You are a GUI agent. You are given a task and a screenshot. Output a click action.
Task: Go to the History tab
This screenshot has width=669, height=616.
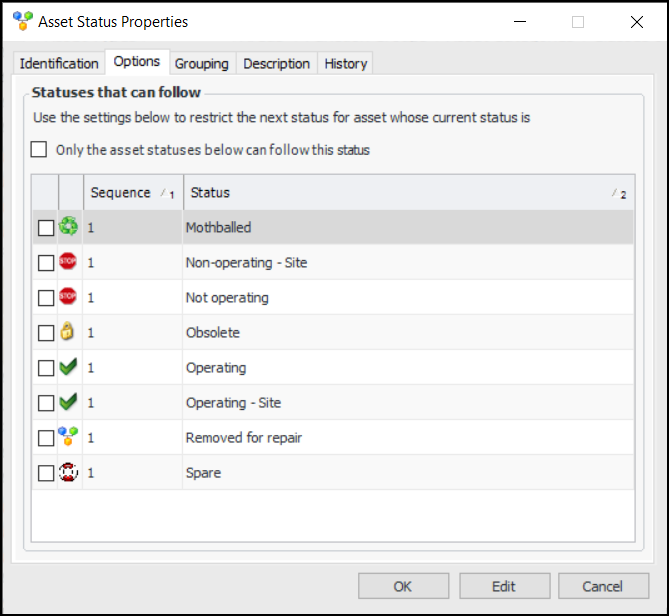click(345, 63)
